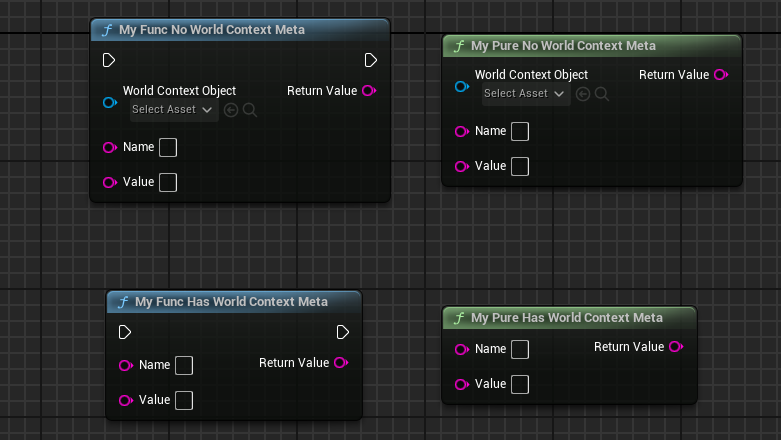Click the output execution pin on My Func Has World Context Meta
Viewport: 781px width, 440px height.
click(x=342, y=332)
